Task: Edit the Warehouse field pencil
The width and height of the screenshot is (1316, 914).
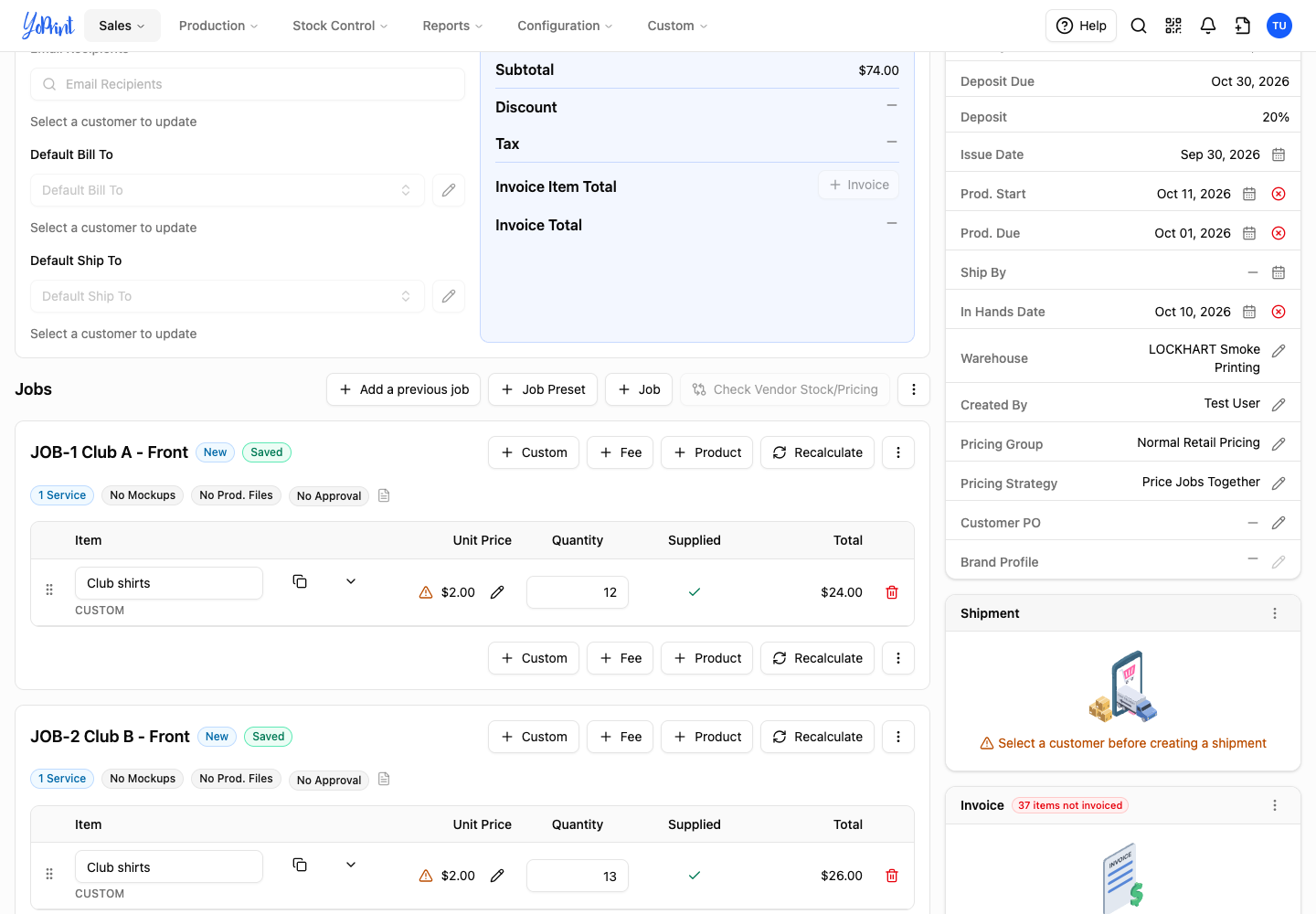Action: [x=1279, y=351]
